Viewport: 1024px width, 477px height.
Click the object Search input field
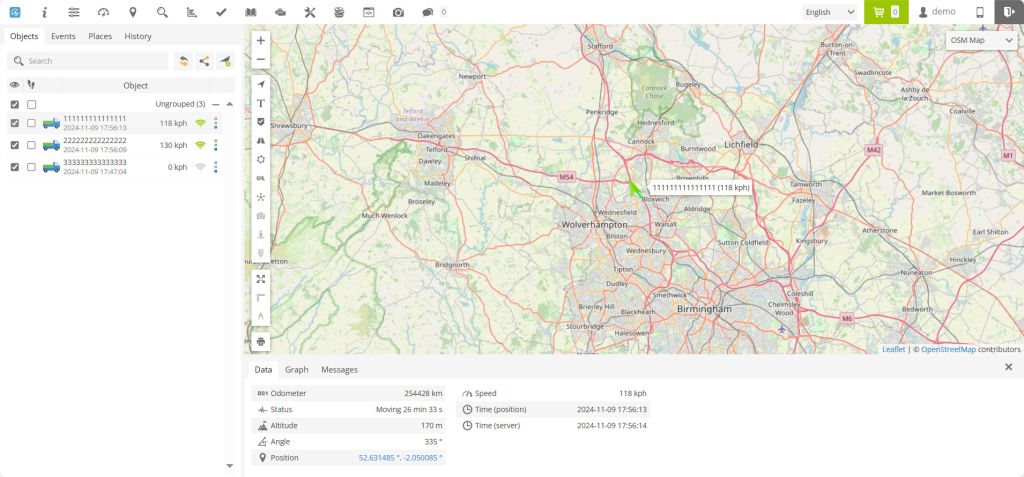tap(88, 61)
